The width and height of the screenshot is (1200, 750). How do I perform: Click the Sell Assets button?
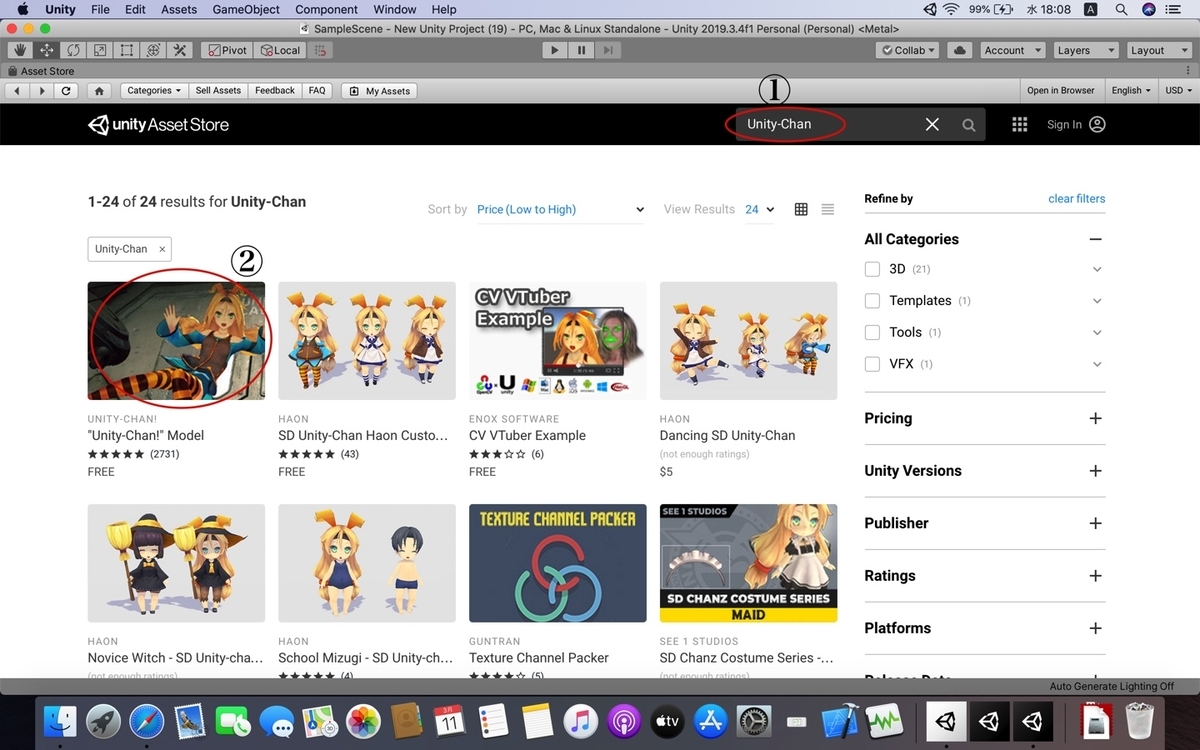(x=218, y=90)
